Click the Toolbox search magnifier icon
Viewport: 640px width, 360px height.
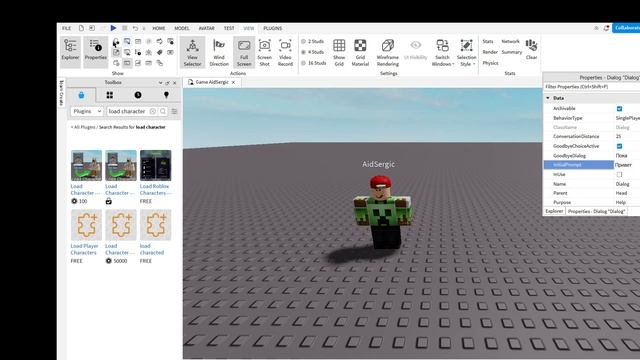[163, 111]
